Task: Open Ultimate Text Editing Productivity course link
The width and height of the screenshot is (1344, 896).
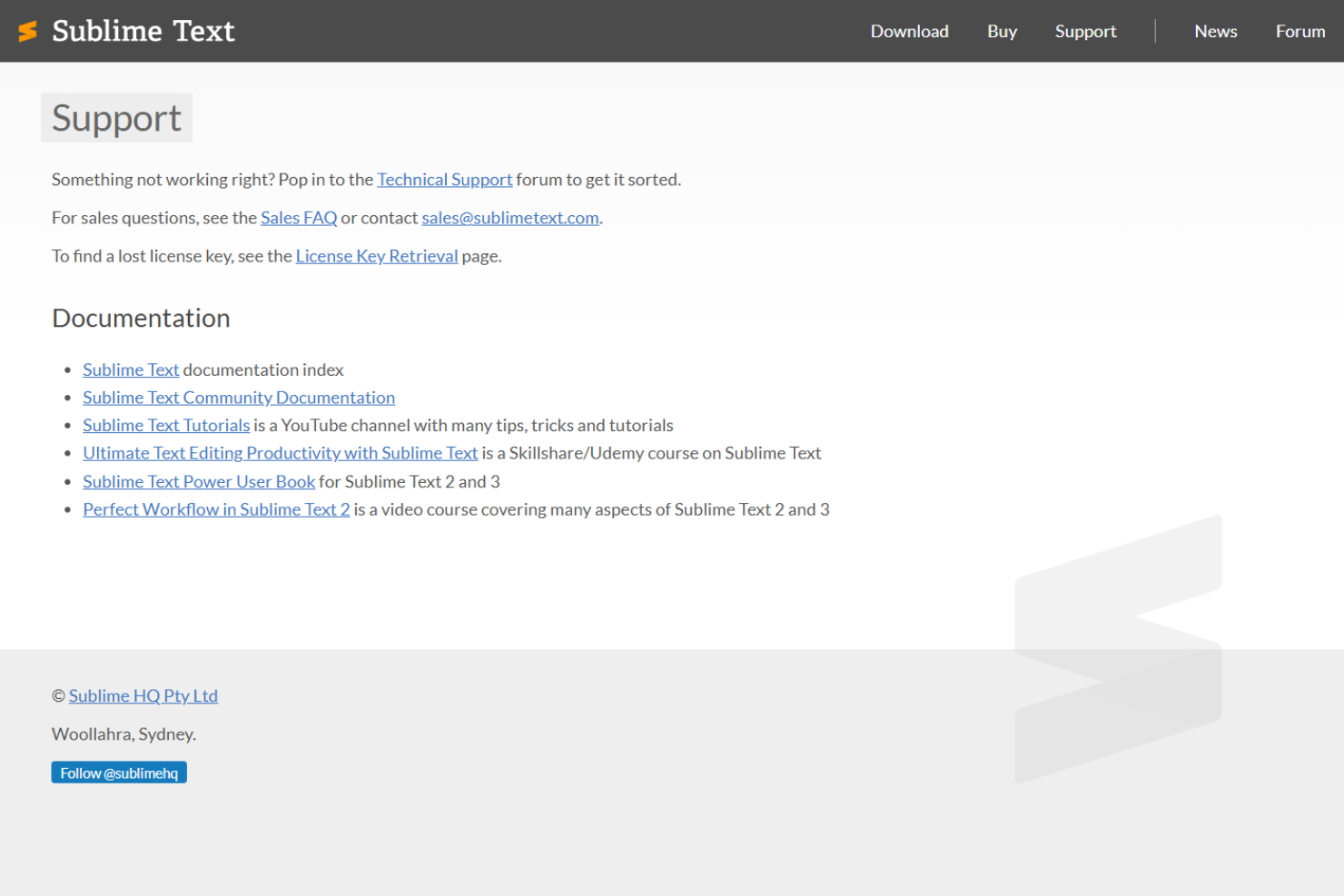Action: [280, 453]
